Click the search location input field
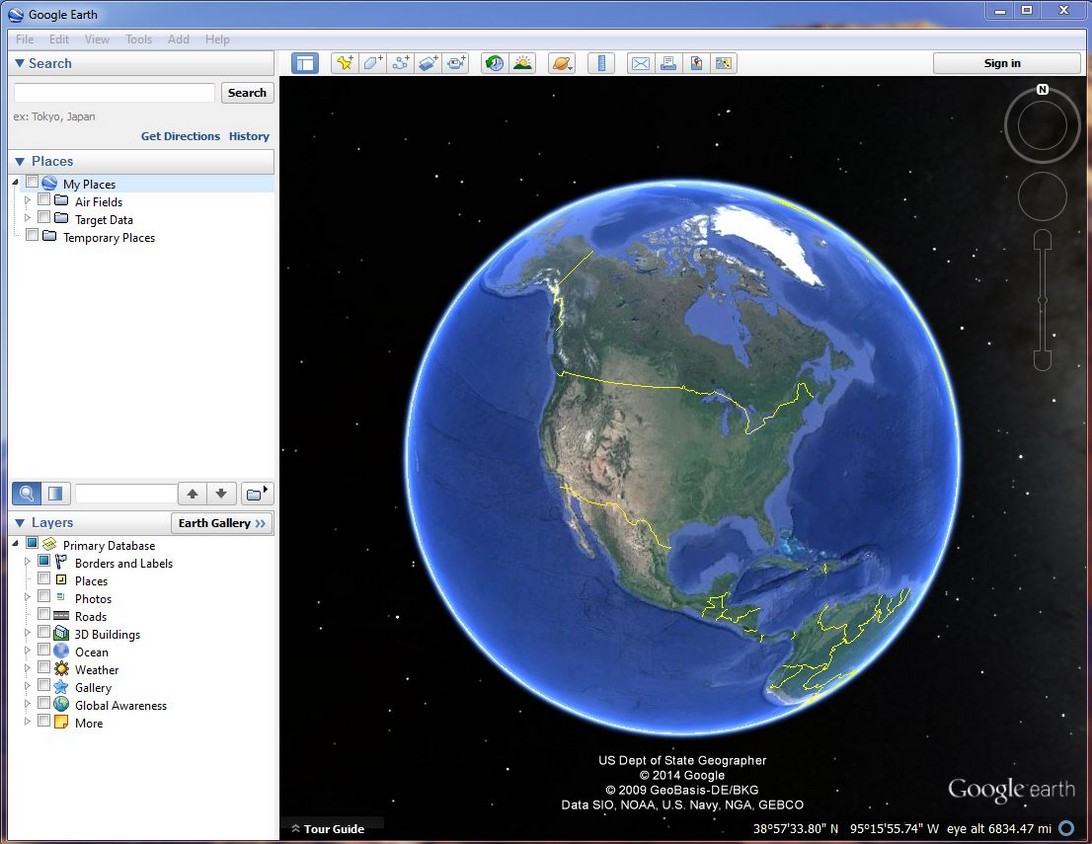The height and width of the screenshot is (844, 1092). pos(114,93)
